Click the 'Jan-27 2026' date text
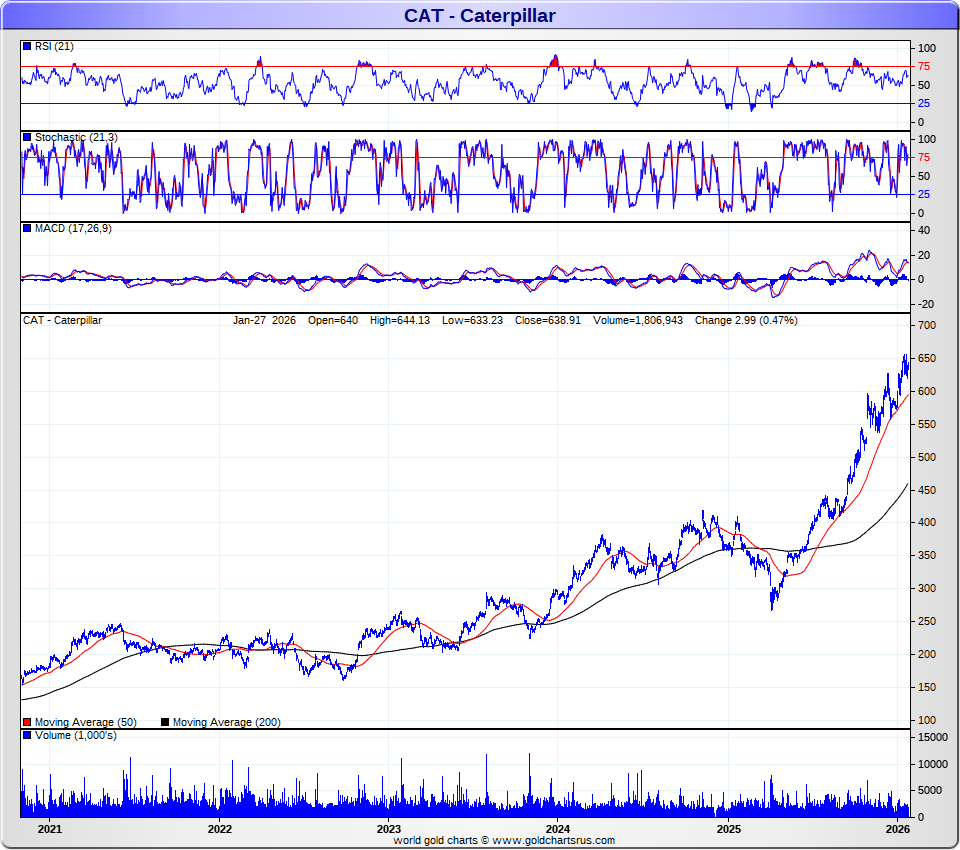The image size is (960, 850). (x=264, y=320)
